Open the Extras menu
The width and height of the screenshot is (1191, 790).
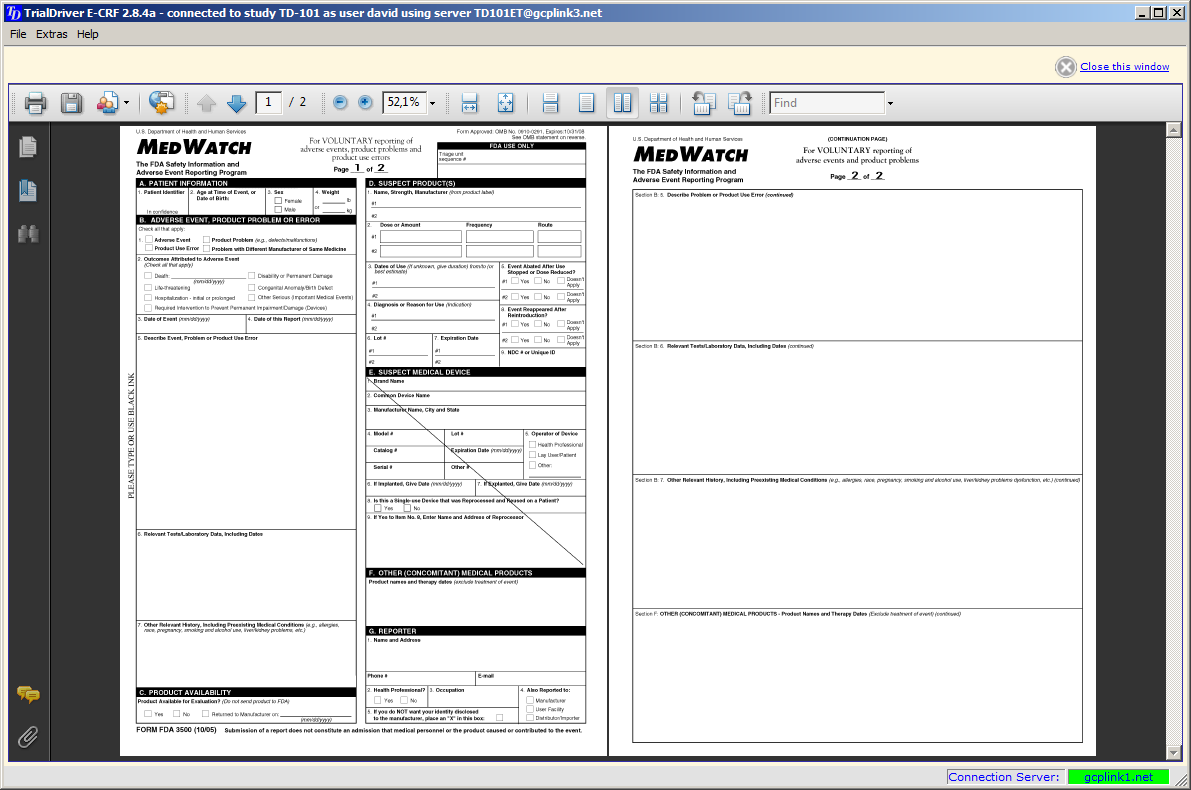coord(52,34)
